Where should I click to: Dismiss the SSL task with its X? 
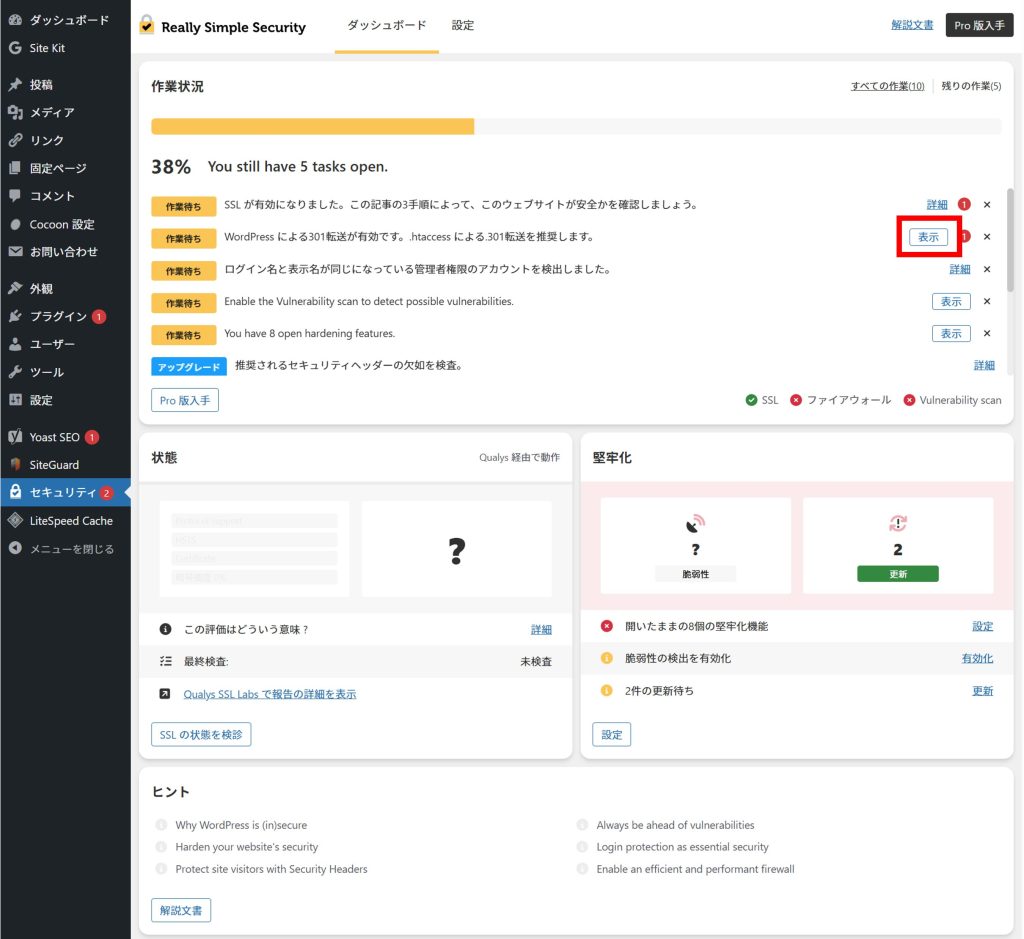pyautogui.click(x=987, y=205)
